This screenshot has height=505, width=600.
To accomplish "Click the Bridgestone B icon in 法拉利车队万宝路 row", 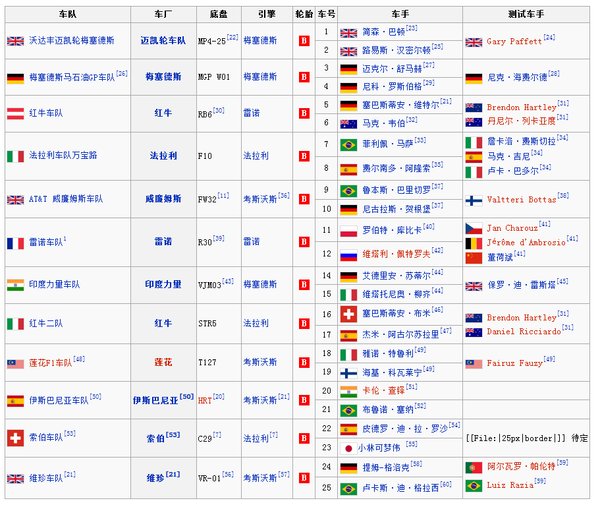I will click(x=304, y=156).
